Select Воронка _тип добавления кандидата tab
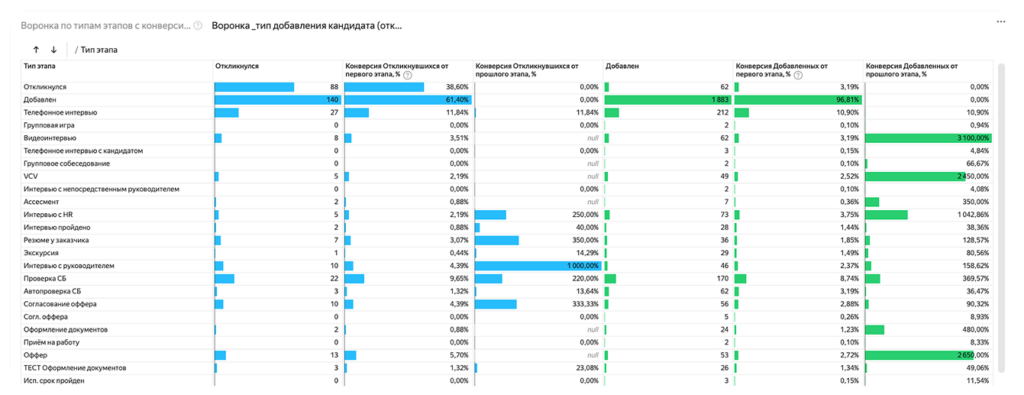The image size is (1024, 395). click(x=306, y=26)
